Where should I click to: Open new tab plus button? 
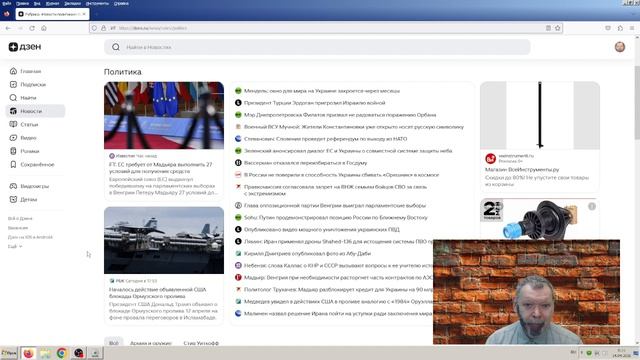tap(96, 14)
